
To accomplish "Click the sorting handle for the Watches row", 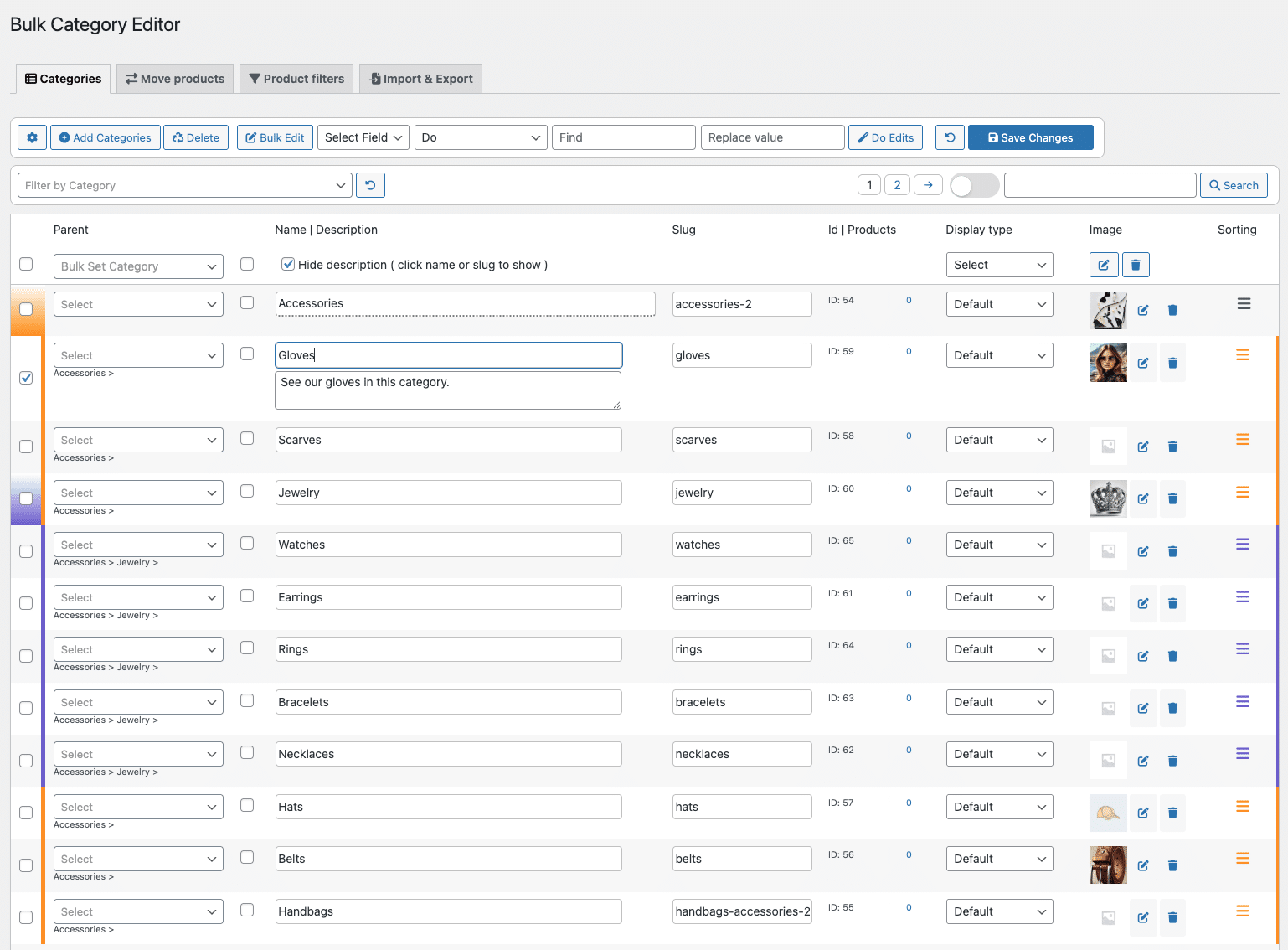I will coord(1243,545).
